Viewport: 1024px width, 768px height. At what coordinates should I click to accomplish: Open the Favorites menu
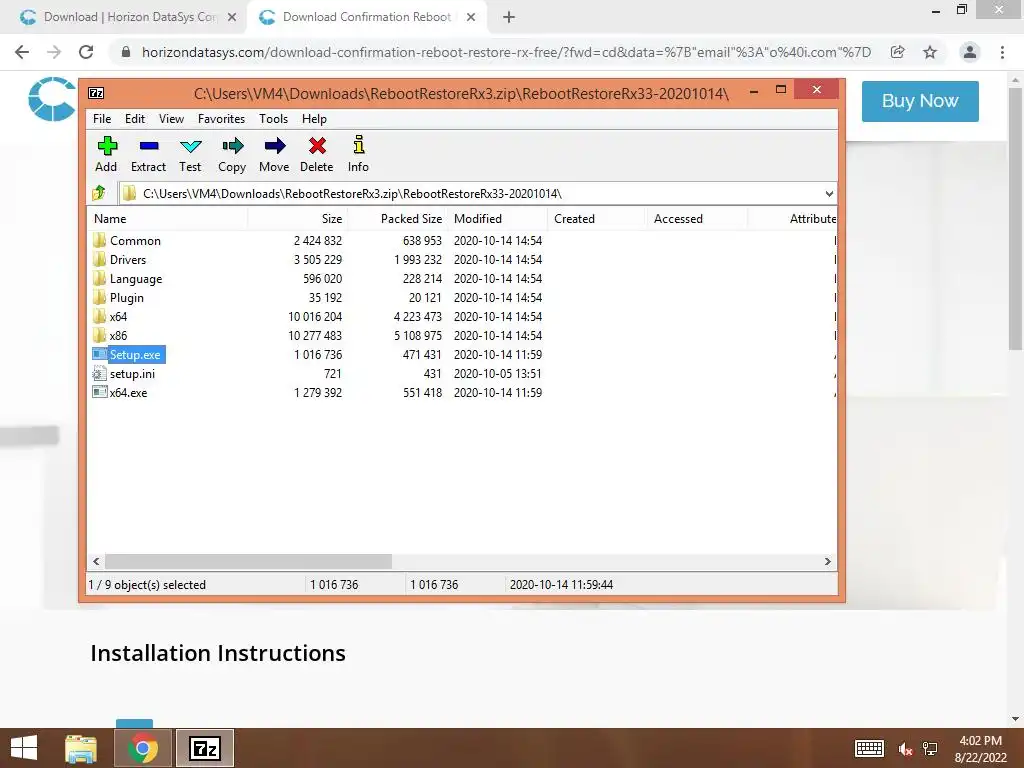[221, 119]
